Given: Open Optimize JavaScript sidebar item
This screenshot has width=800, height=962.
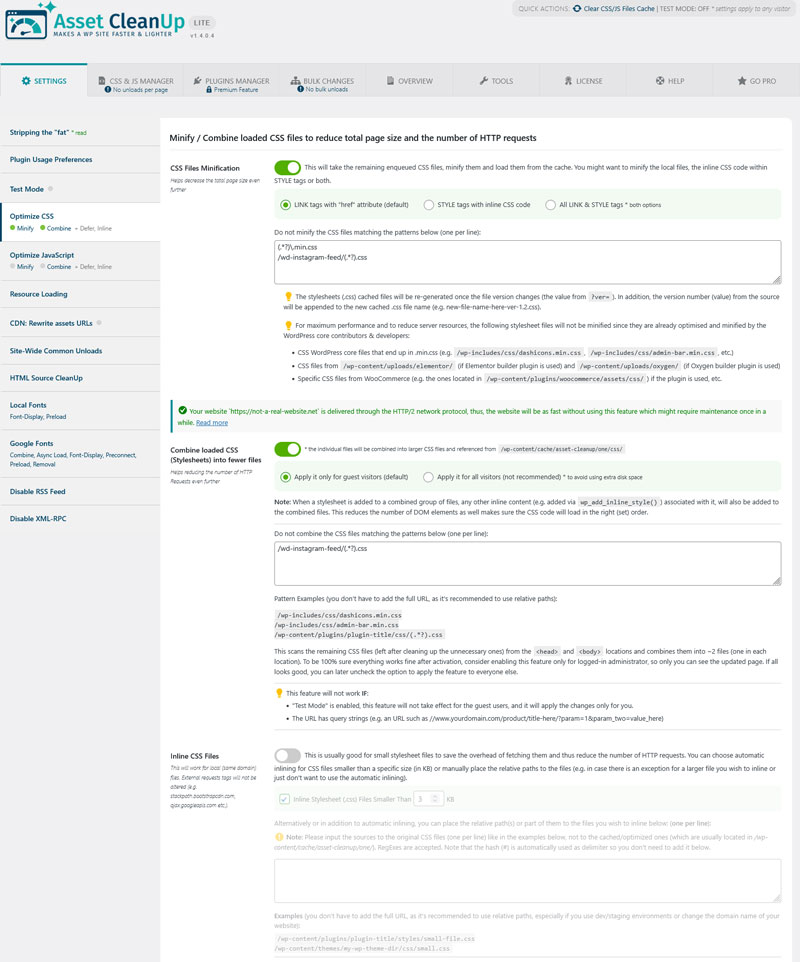Looking at the screenshot, I should point(80,261).
